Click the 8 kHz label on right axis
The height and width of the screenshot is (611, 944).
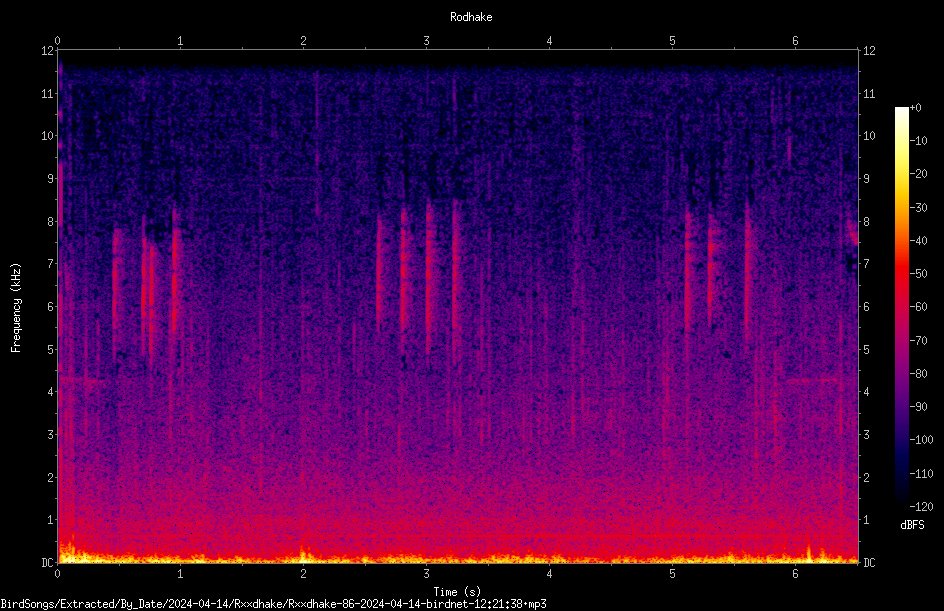[866, 222]
